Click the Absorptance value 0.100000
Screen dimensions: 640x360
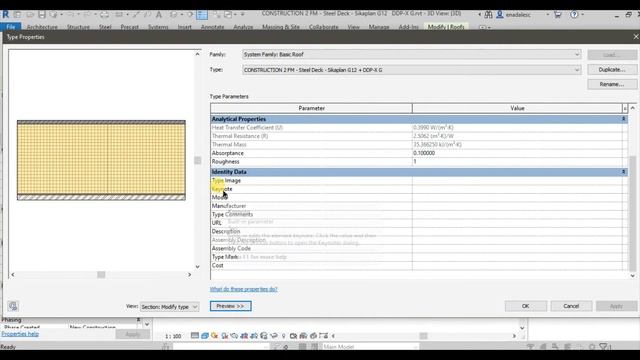[517, 153]
